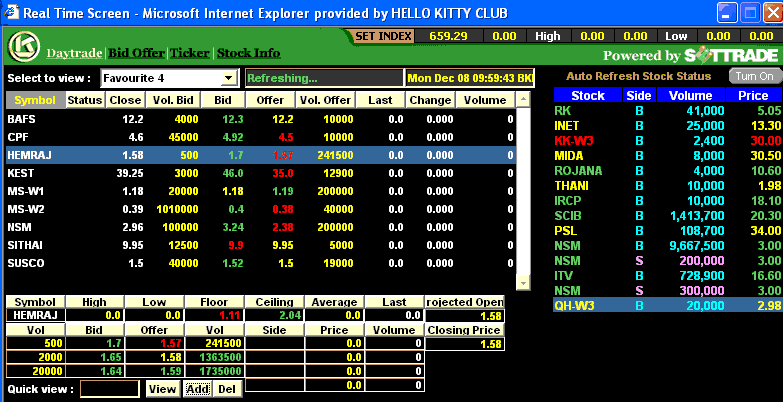Click the Close column header

coord(125,100)
